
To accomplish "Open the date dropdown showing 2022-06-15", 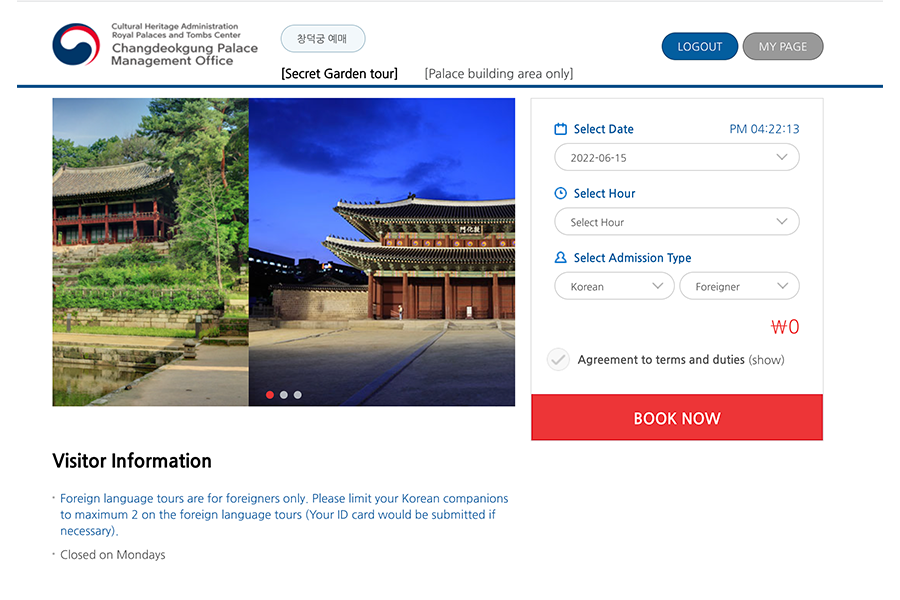I will tap(677, 158).
